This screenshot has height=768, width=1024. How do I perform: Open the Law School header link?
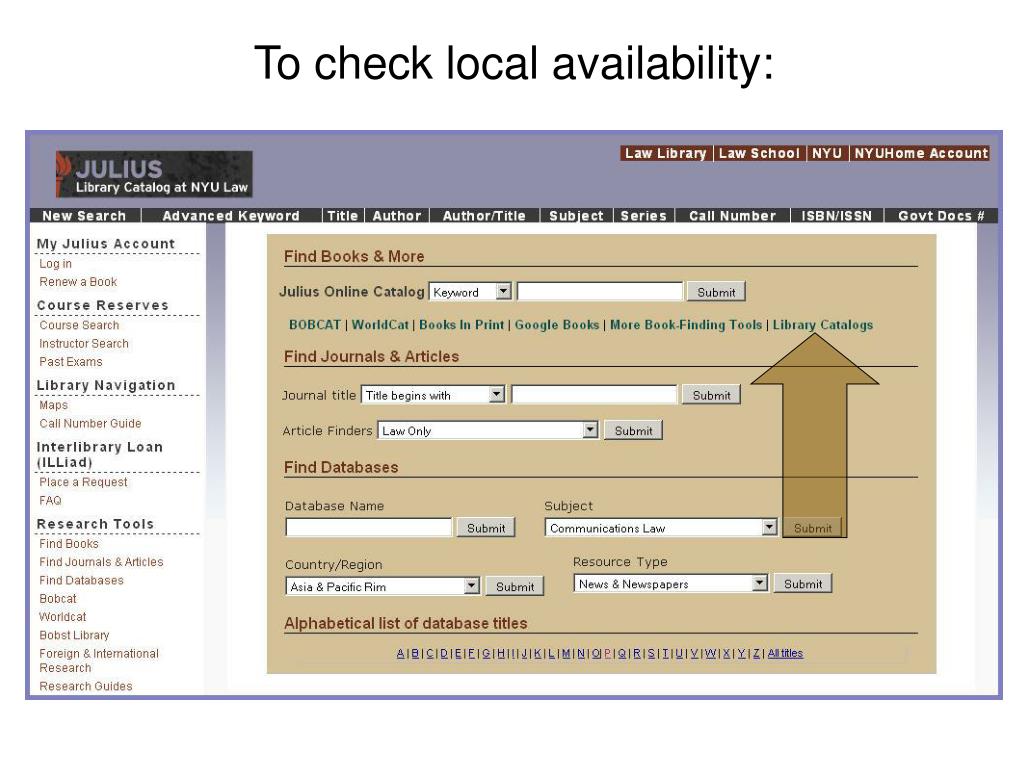pyautogui.click(x=759, y=153)
